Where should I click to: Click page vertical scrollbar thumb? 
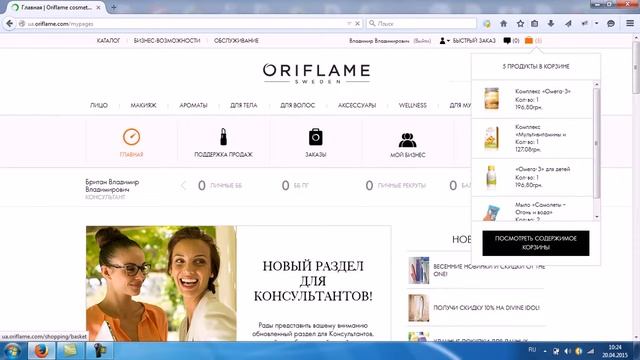pos(636,67)
